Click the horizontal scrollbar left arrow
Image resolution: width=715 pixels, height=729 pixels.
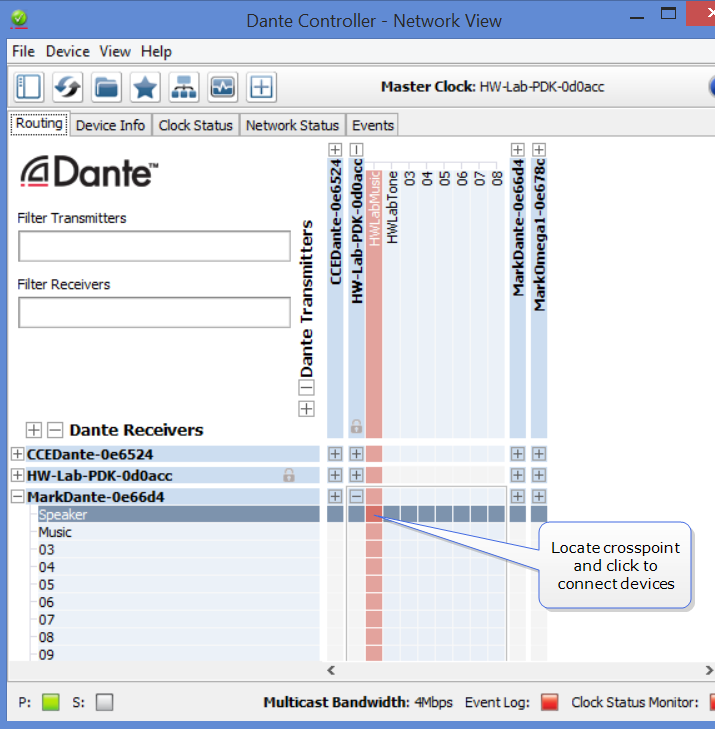pos(331,670)
